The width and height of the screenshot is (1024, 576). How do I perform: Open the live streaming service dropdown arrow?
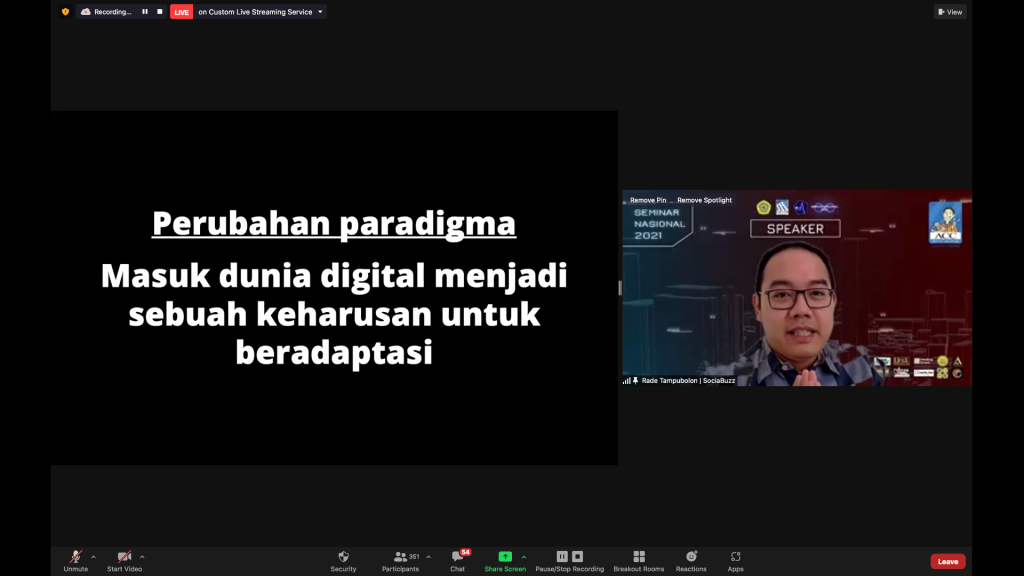[x=320, y=12]
